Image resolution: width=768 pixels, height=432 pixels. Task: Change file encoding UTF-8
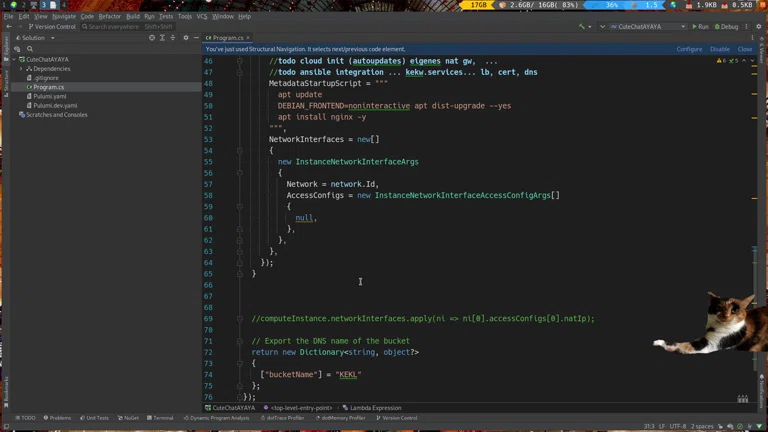coord(678,426)
